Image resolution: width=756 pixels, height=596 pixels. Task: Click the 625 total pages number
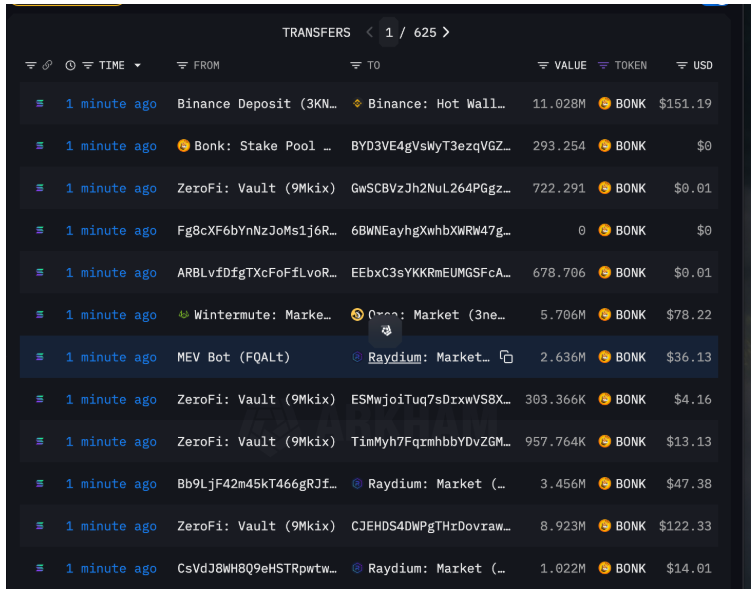pos(425,32)
